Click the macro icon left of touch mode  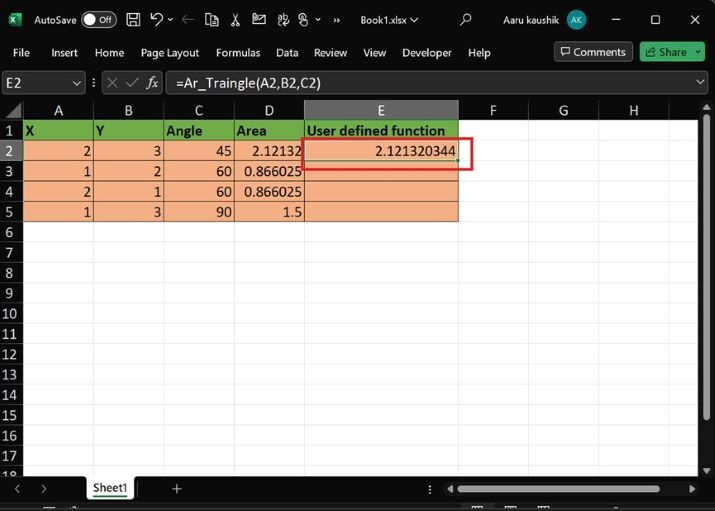click(x=283, y=20)
